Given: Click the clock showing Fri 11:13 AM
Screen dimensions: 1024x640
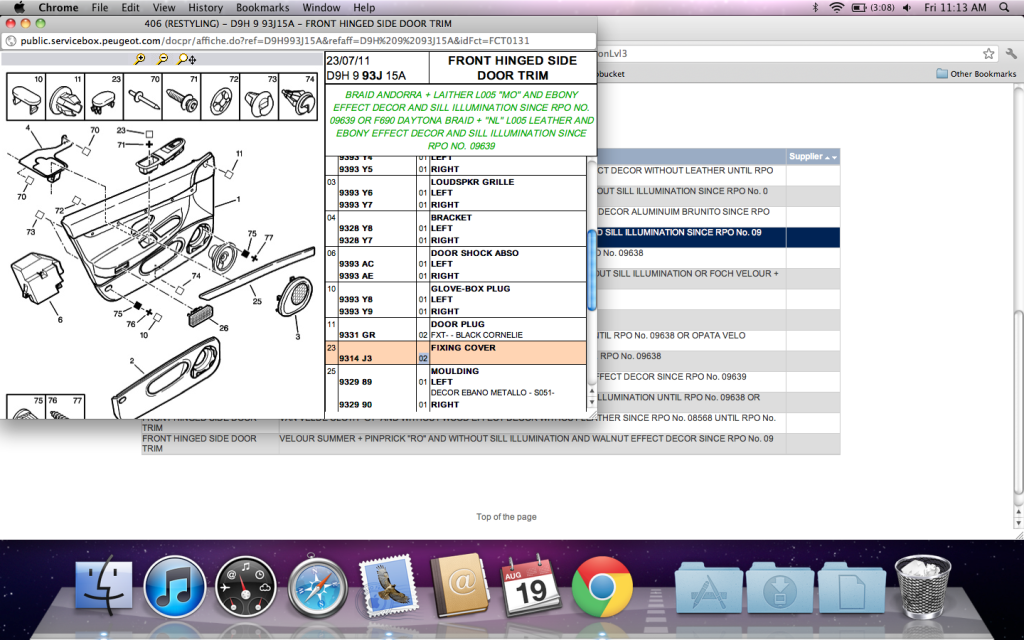Looking at the screenshot, I should tap(955, 8).
